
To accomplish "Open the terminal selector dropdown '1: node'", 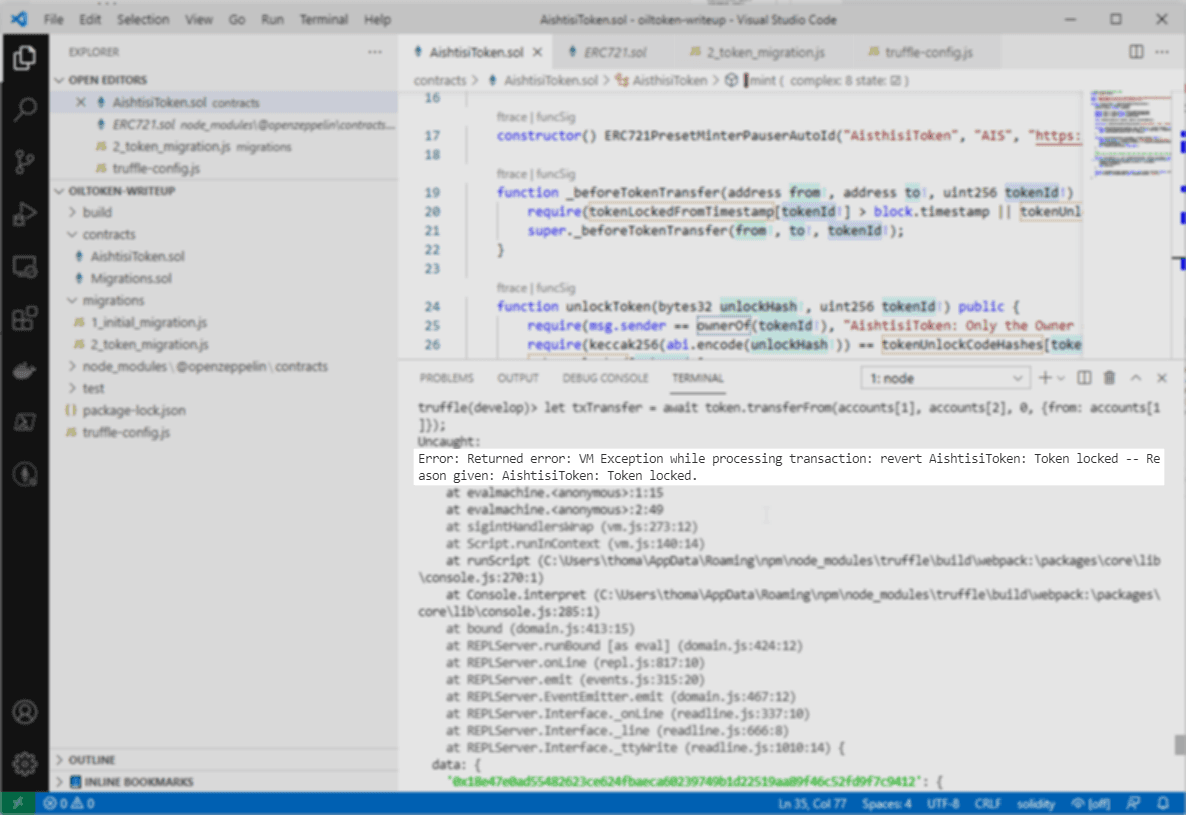I will tap(945, 378).
